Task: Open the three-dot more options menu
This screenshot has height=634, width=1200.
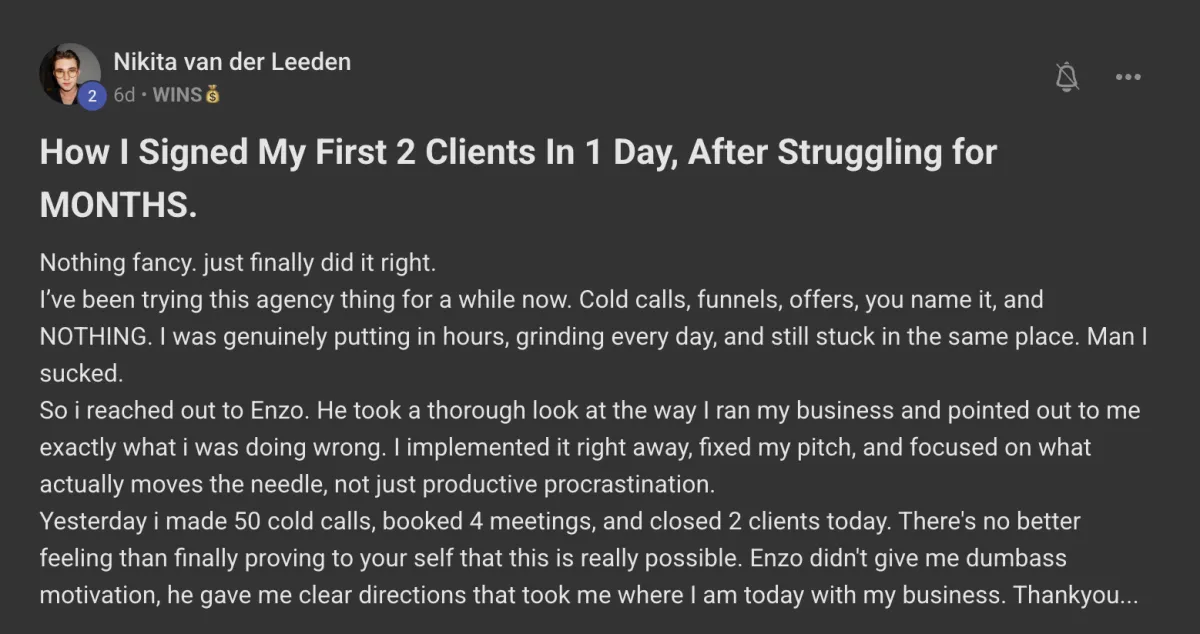Action: (1128, 77)
